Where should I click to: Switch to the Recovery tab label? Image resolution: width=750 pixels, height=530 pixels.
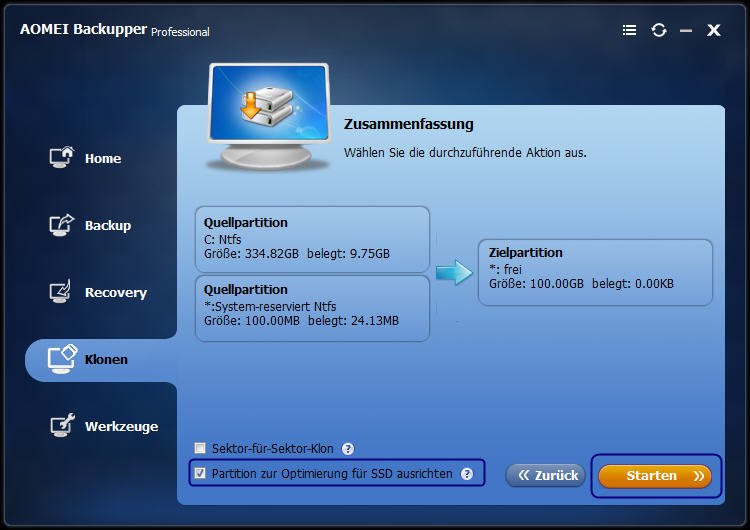coord(116,292)
